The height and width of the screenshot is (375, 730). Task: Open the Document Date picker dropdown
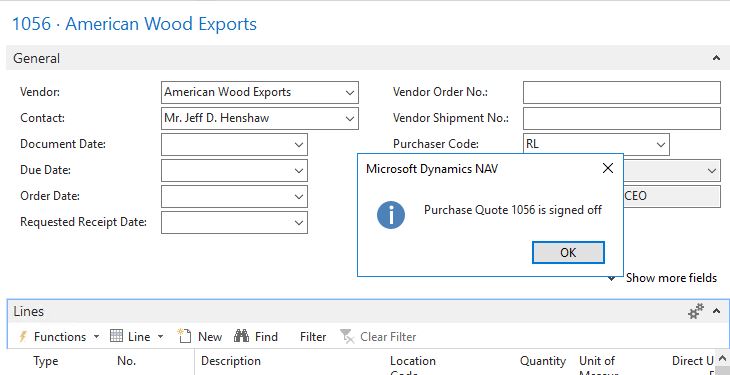click(x=299, y=144)
